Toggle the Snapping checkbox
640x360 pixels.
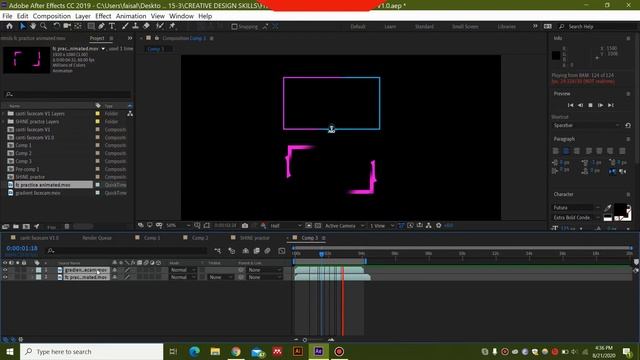point(234,27)
